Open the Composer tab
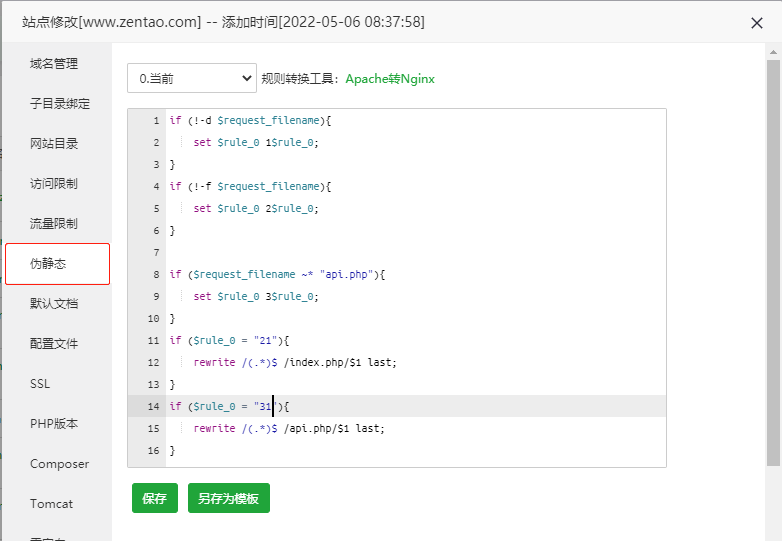Viewport: 782px width, 541px height. point(59,464)
